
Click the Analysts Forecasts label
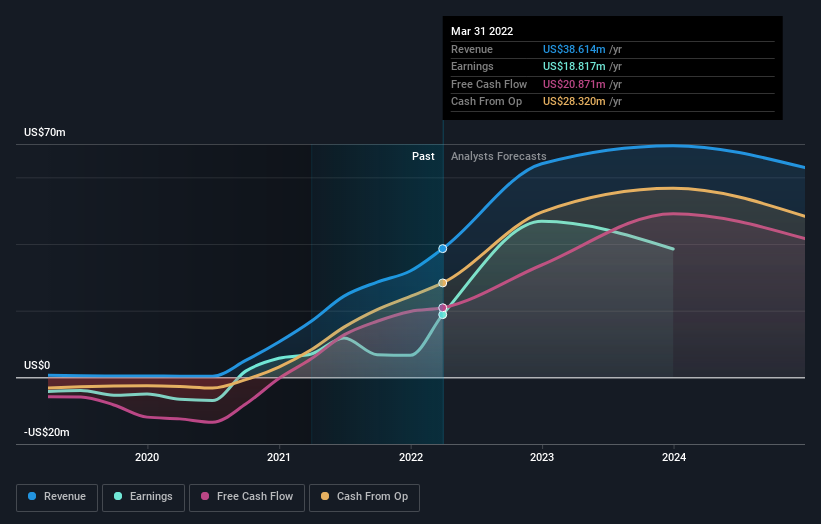498,157
